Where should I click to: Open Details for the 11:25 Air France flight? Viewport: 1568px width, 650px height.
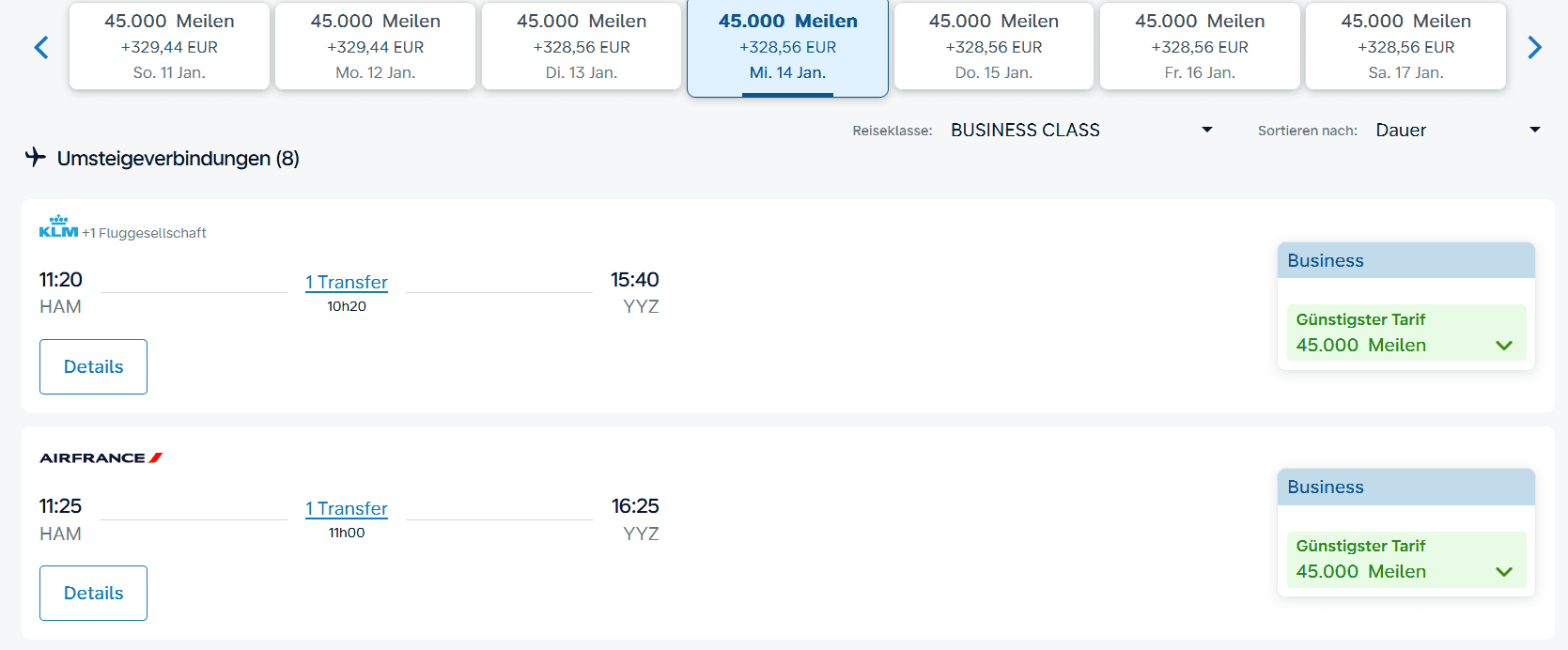point(93,593)
